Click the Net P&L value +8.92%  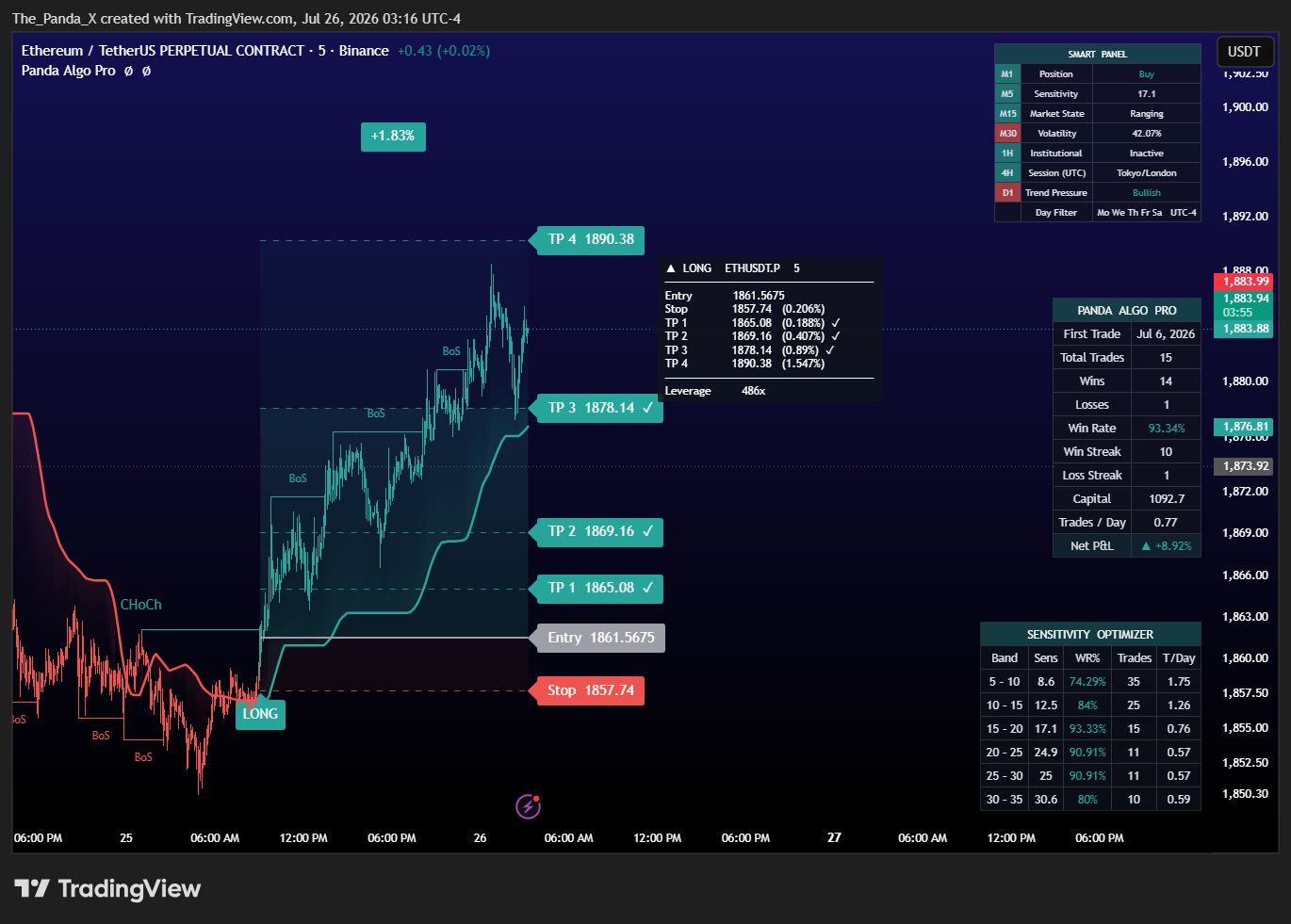[x=1166, y=545]
